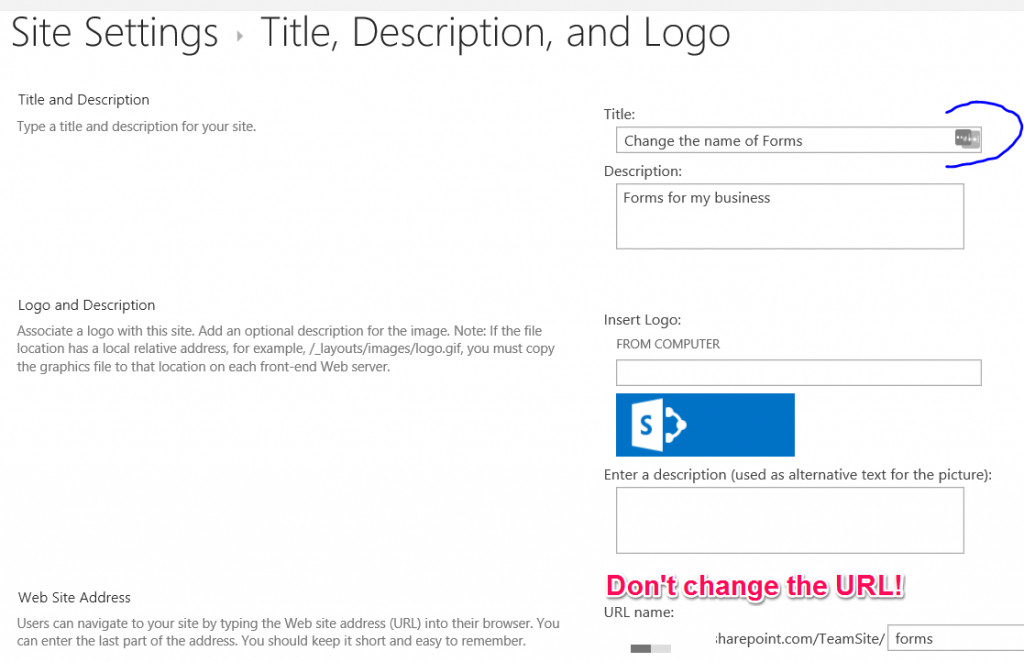Click the blue SharePoint logo preview image
The height and width of the screenshot is (662, 1024).
[x=705, y=424]
